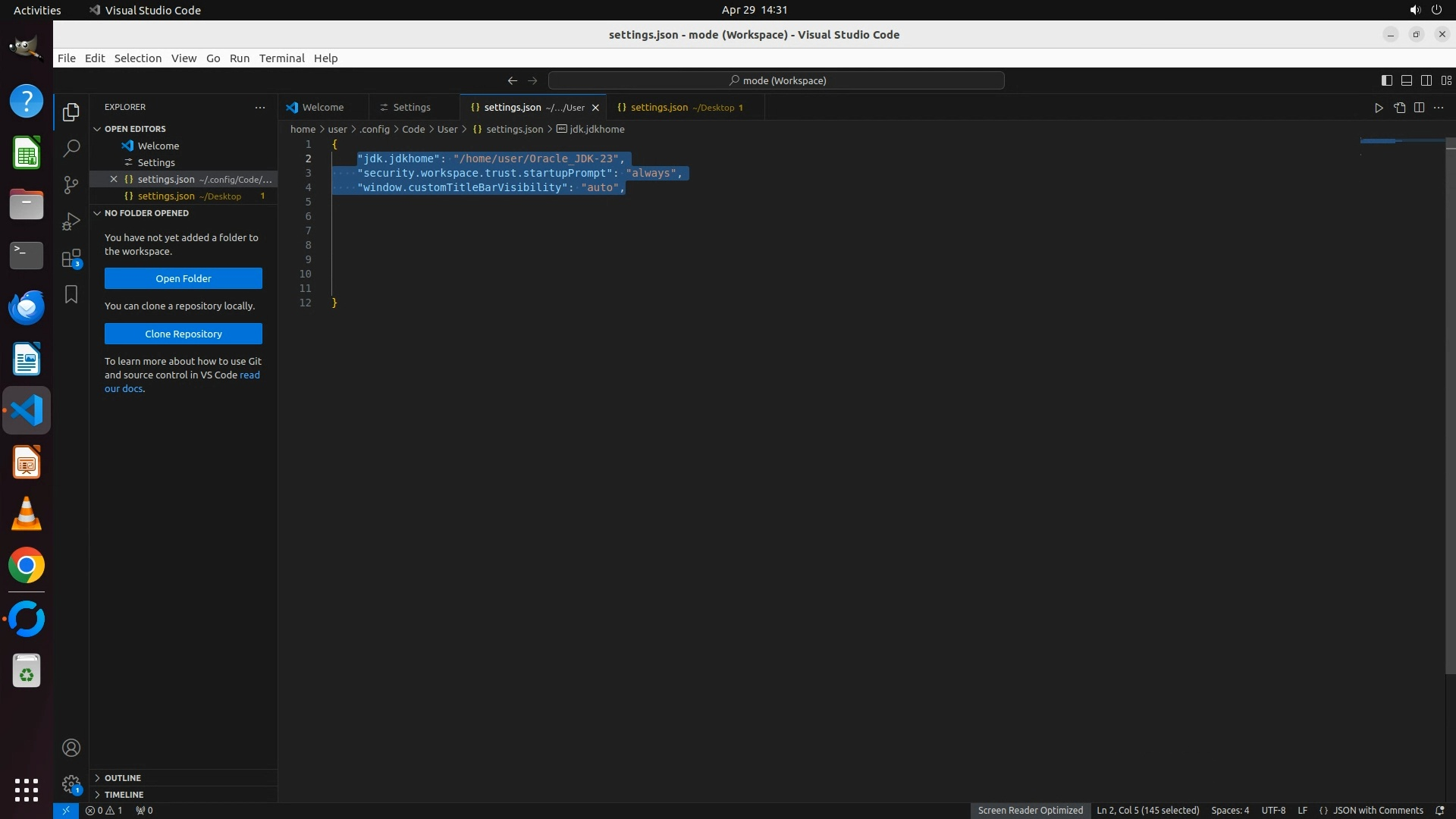Expand the Timeline section
The height and width of the screenshot is (819, 1456).
(x=124, y=795)
